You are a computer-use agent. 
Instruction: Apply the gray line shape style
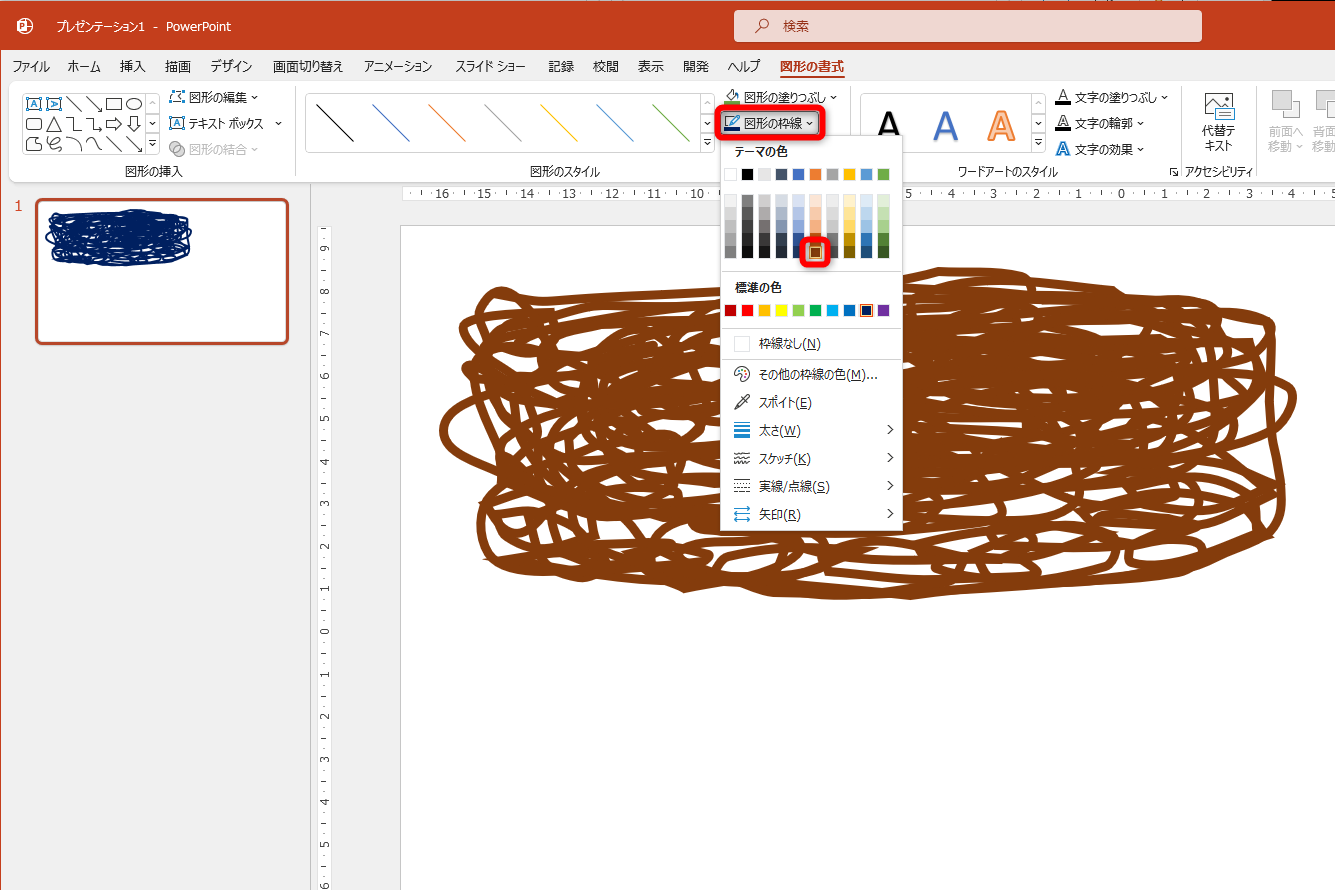(x=502, y=123)
